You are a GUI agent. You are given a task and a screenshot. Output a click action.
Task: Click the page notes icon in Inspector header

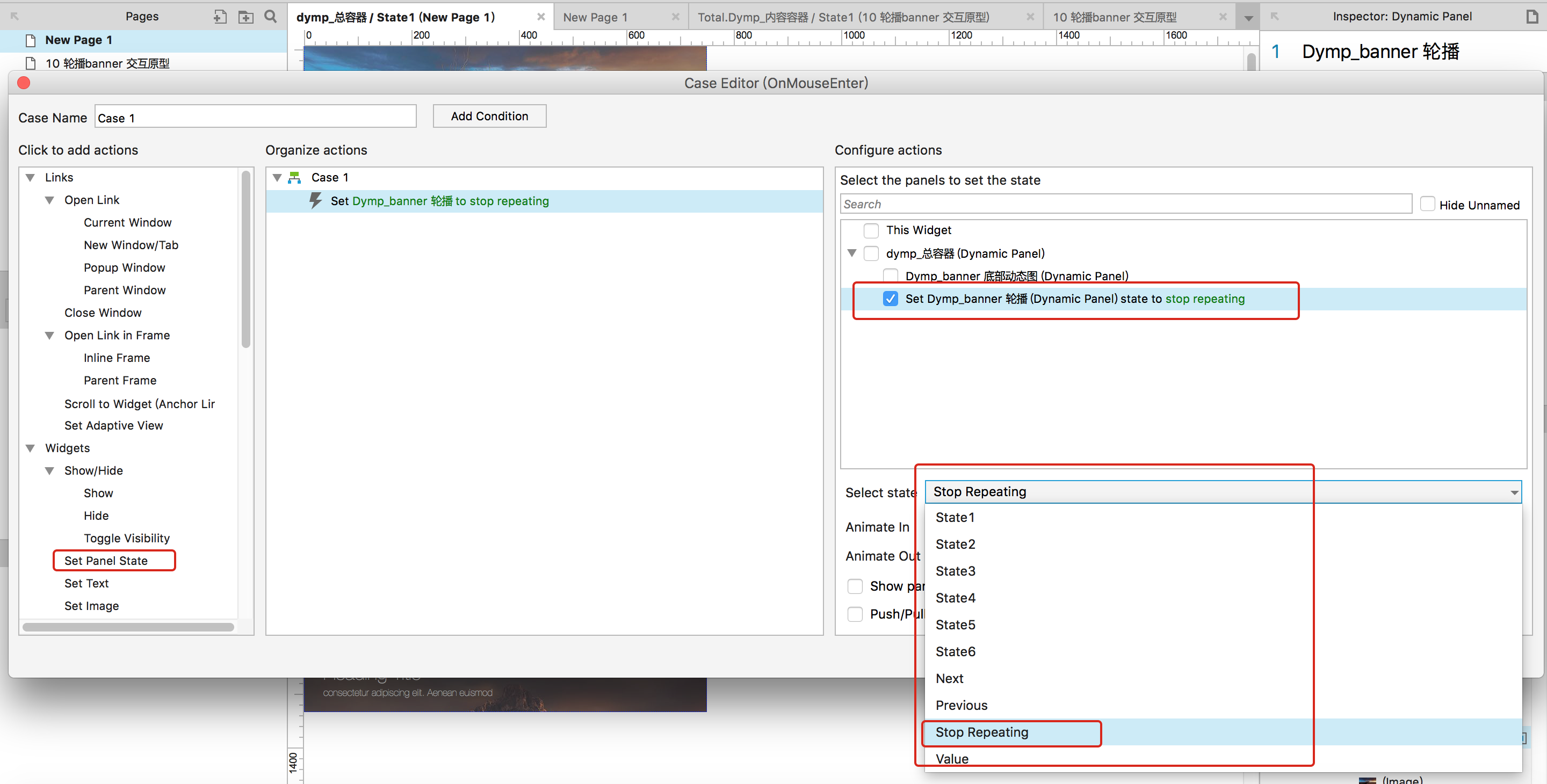click(x=1532, y=17)
